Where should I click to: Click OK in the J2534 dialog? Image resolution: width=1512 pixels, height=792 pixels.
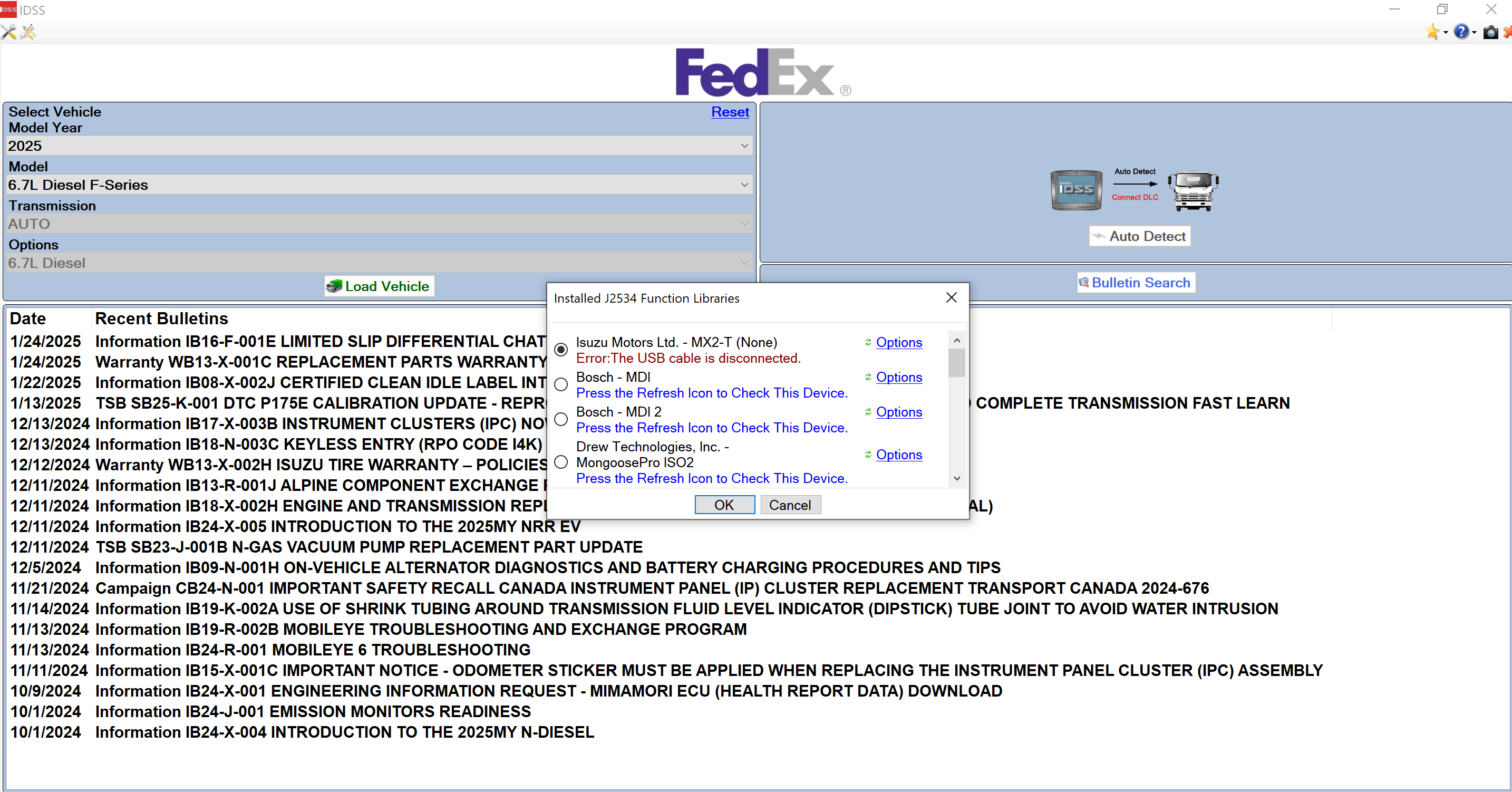coord(724,505)
